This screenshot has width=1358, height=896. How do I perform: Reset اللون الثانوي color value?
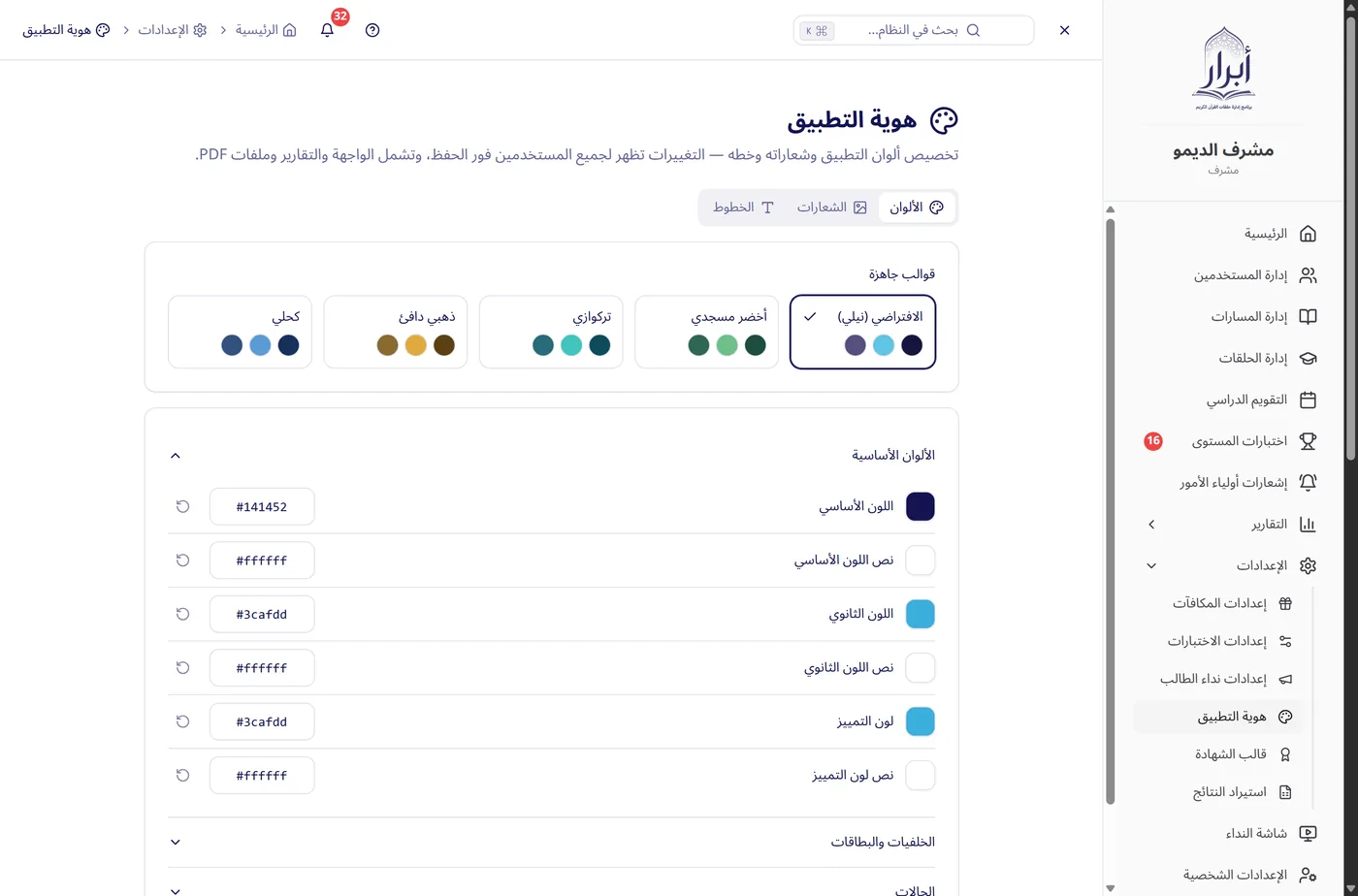pos(182,614)
